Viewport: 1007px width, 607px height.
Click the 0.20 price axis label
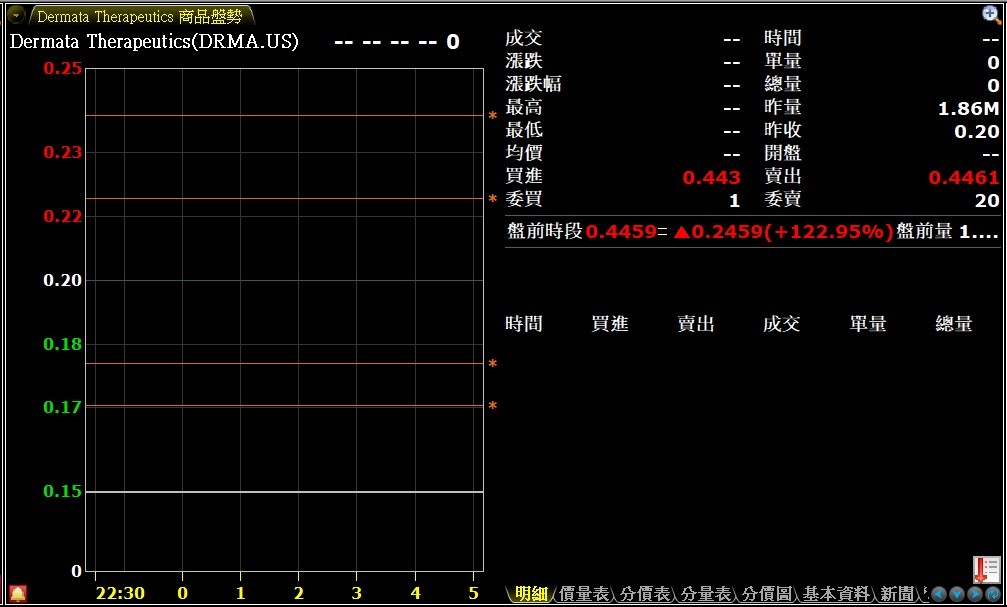coord(63,280)
